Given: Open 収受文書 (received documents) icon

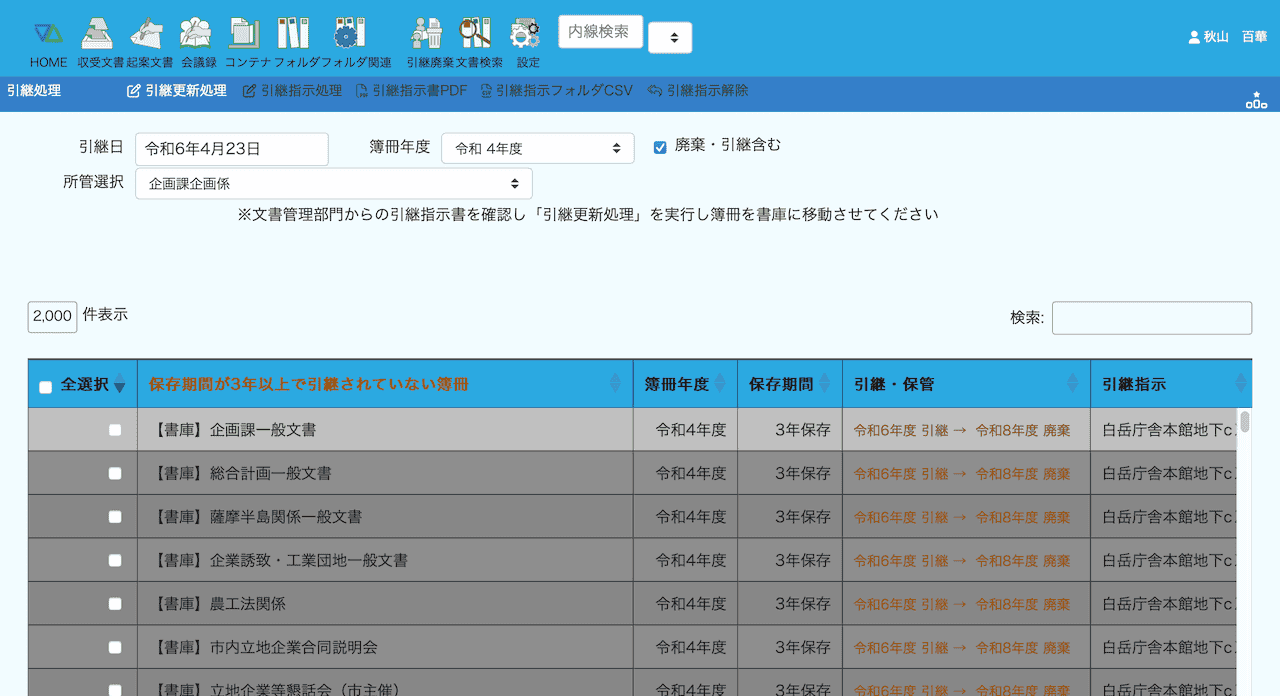Looking at the screenshot, I should click(x=97, y=34).
